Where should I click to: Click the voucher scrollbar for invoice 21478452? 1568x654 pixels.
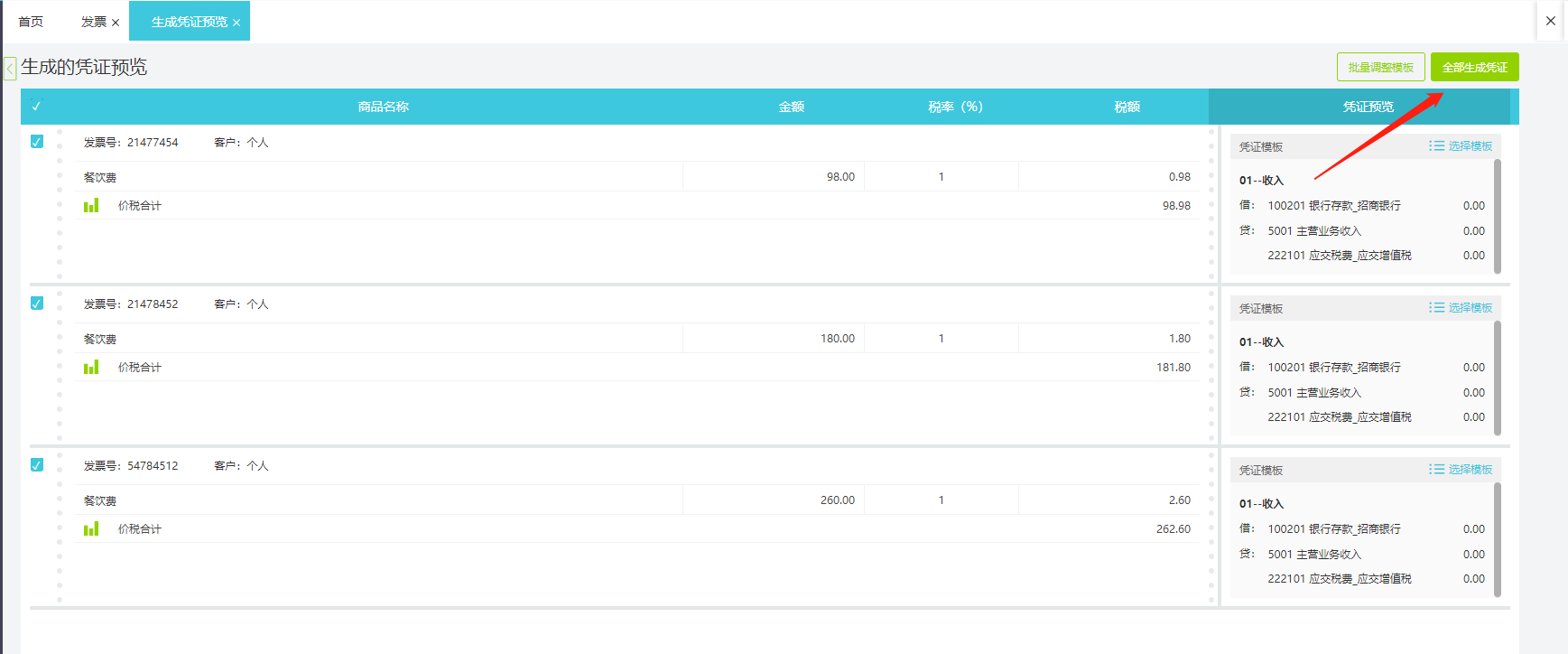pyautogui.click(x=1498, y=378)
